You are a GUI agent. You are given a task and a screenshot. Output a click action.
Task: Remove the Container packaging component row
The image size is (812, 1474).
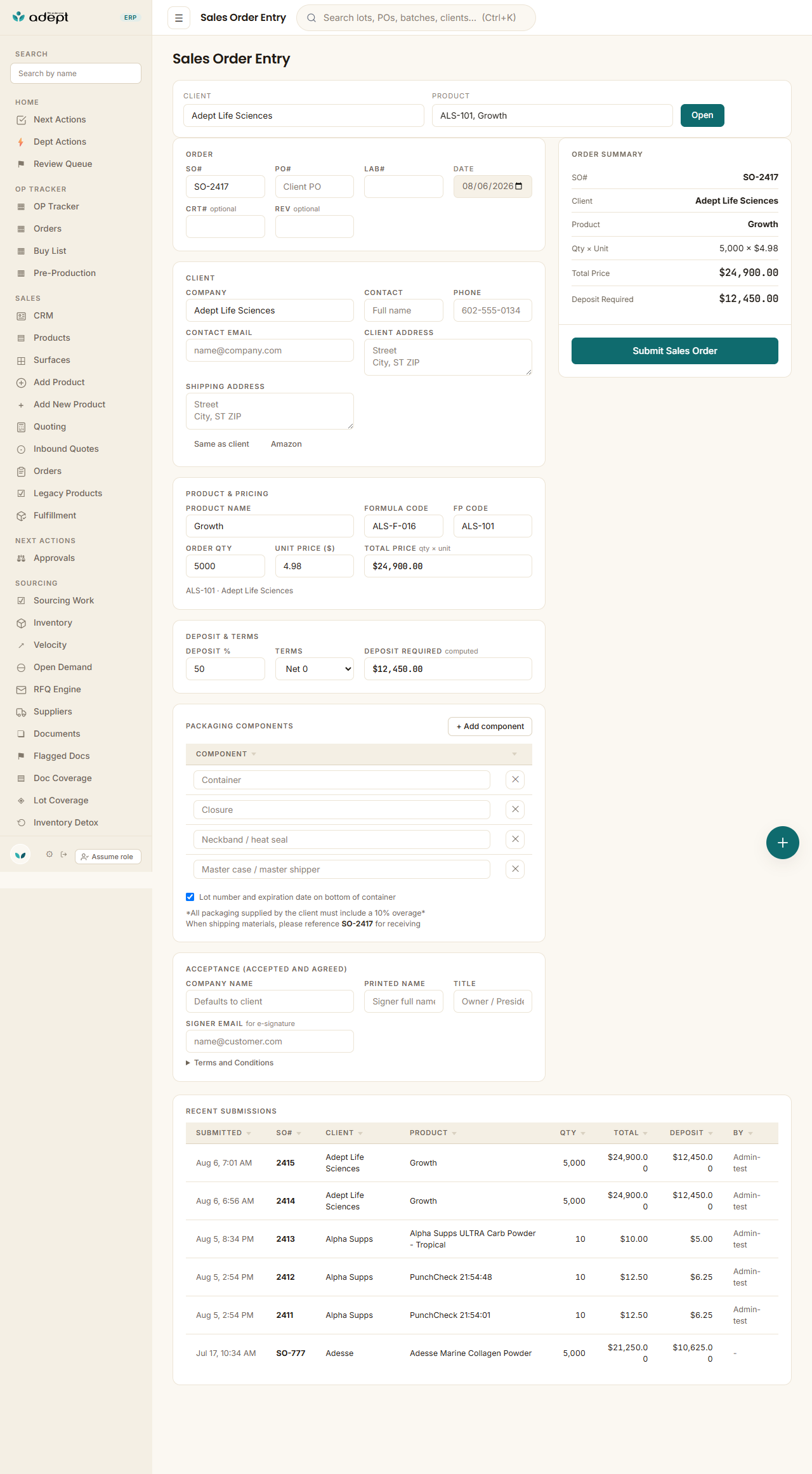tap(515, 780)
